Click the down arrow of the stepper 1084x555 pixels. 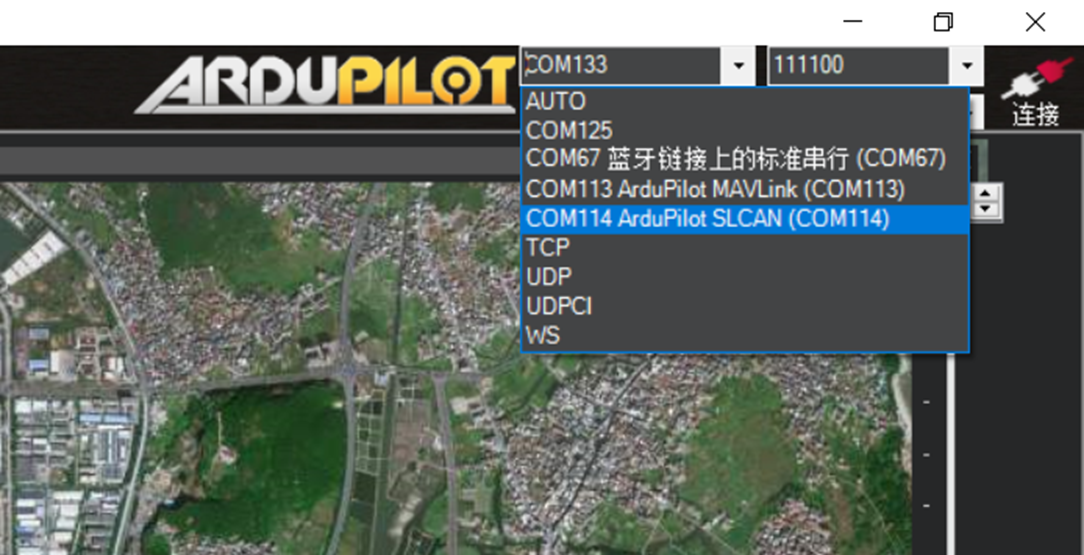tap(986, 210)
